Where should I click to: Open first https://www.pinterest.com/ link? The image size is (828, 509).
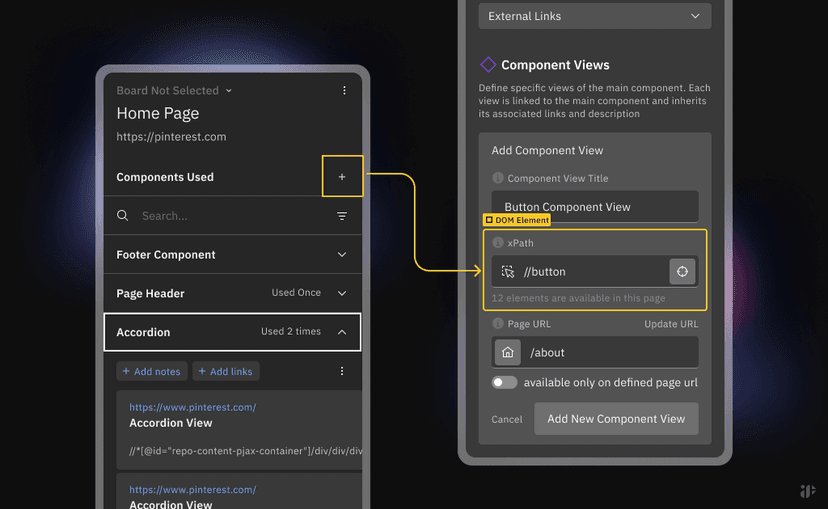tap(193, 407)
